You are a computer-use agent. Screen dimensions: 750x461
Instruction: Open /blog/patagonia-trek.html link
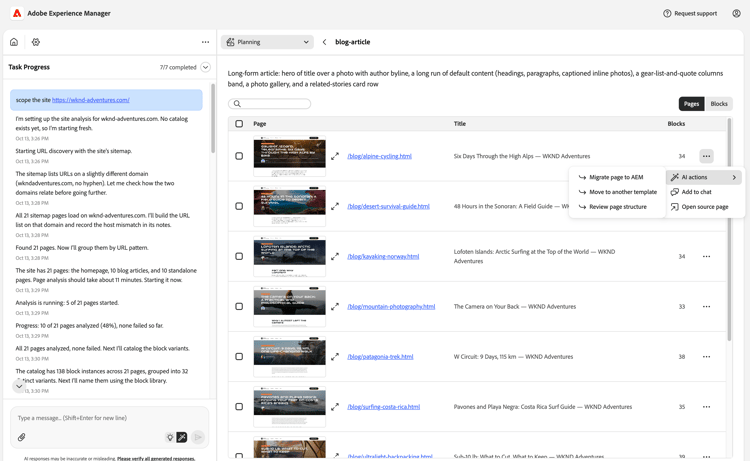click(380, 357)
